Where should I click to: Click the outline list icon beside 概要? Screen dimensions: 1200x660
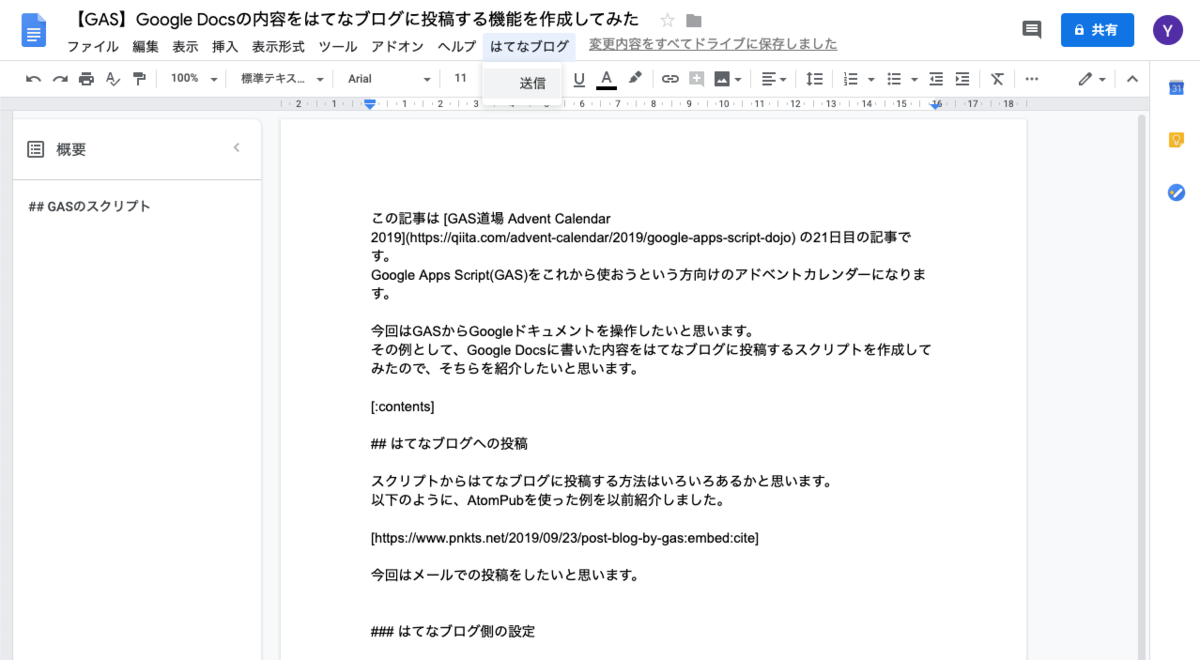(35, 149)
